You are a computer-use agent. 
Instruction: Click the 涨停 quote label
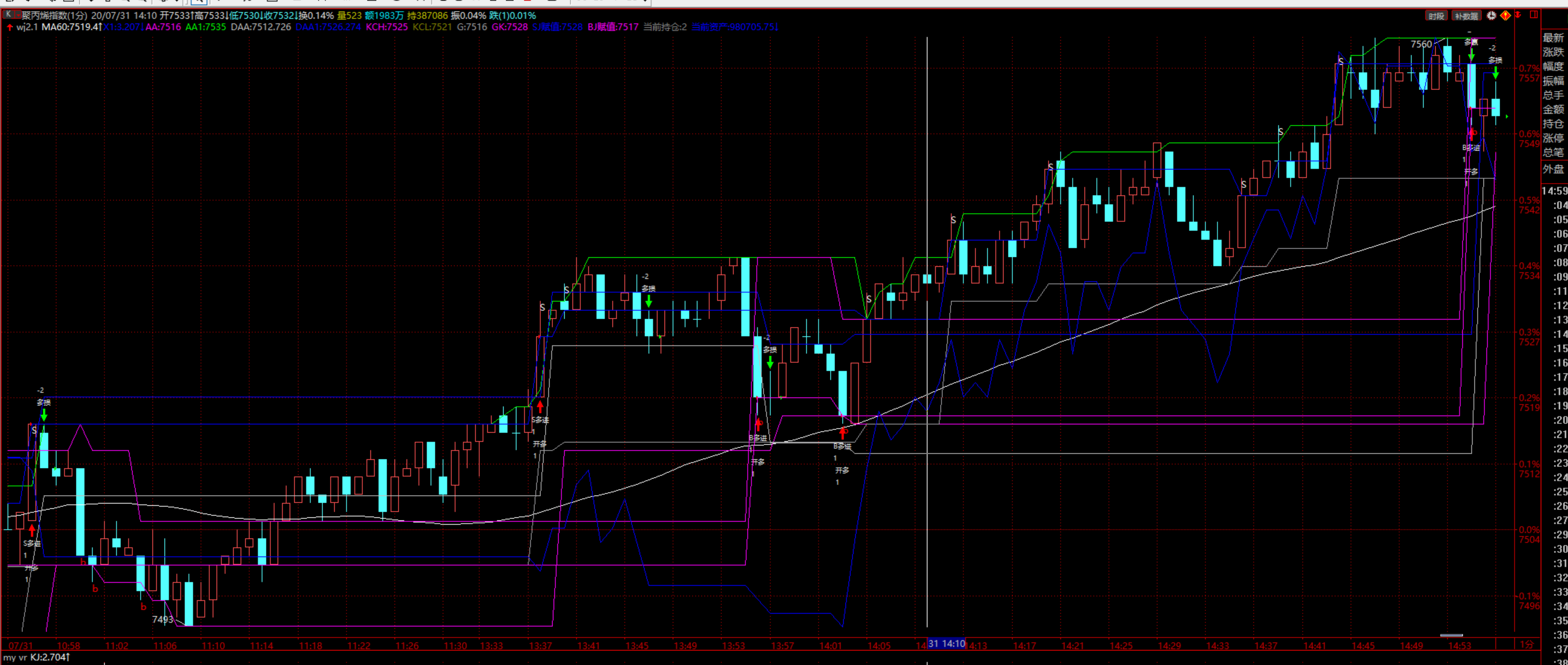click(x=1553, y=138)
